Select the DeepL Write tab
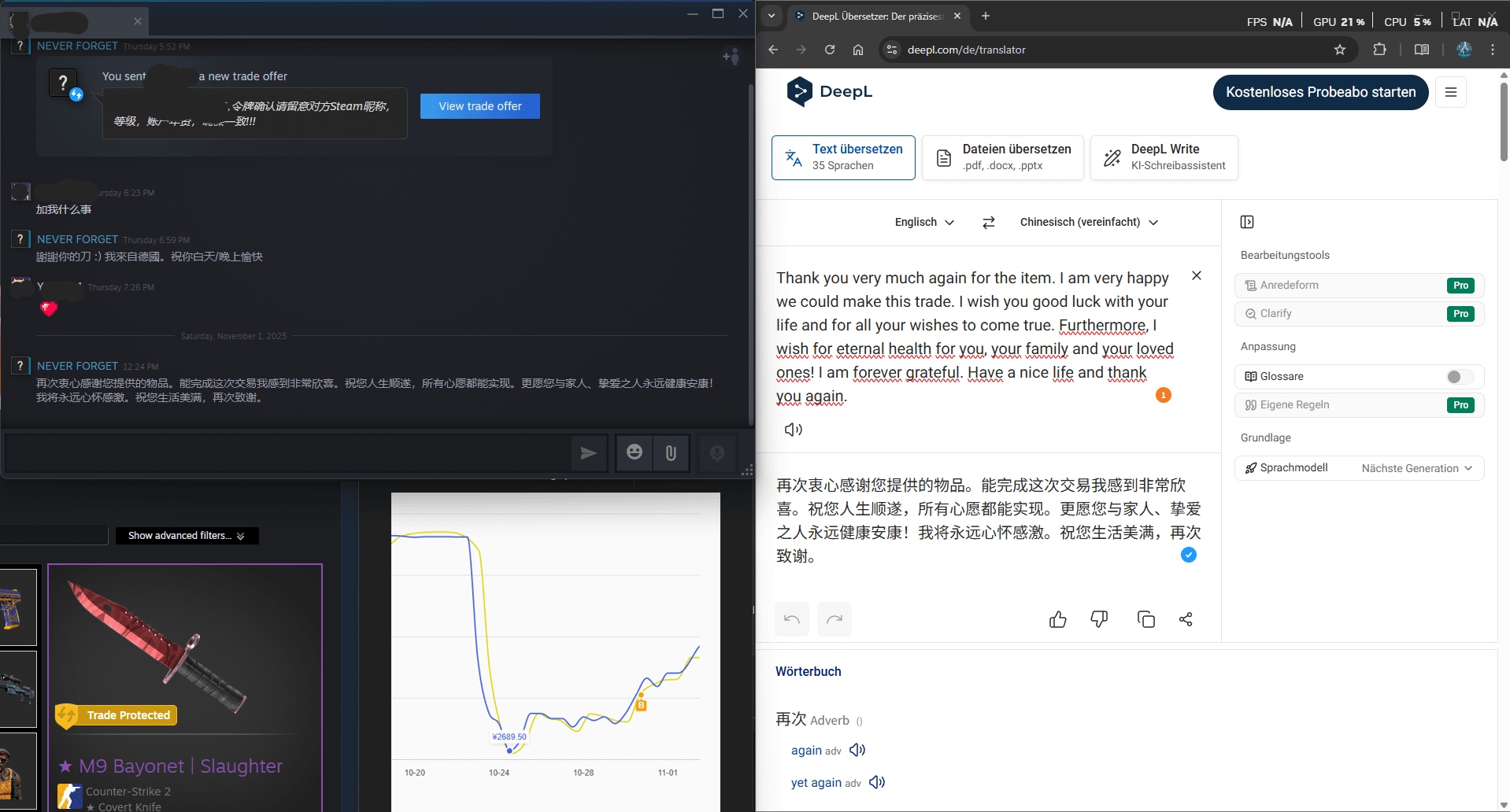 1164,157
